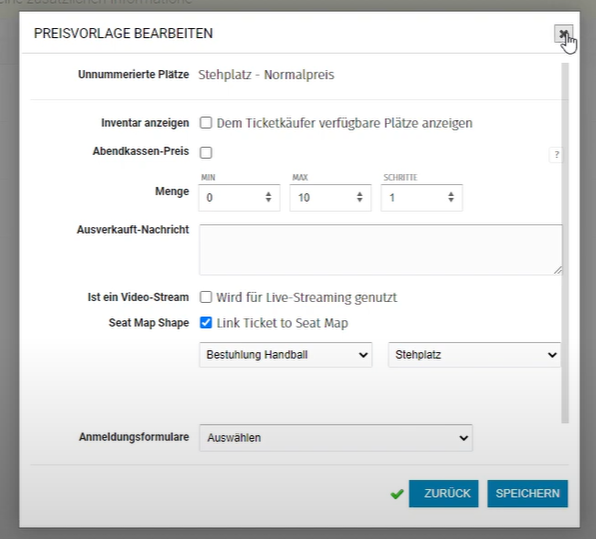The height and width of the screenshot is (539, 596).
Task: Close the Preisvorlage bearbeiten dialog
Action: coord(563,34)
